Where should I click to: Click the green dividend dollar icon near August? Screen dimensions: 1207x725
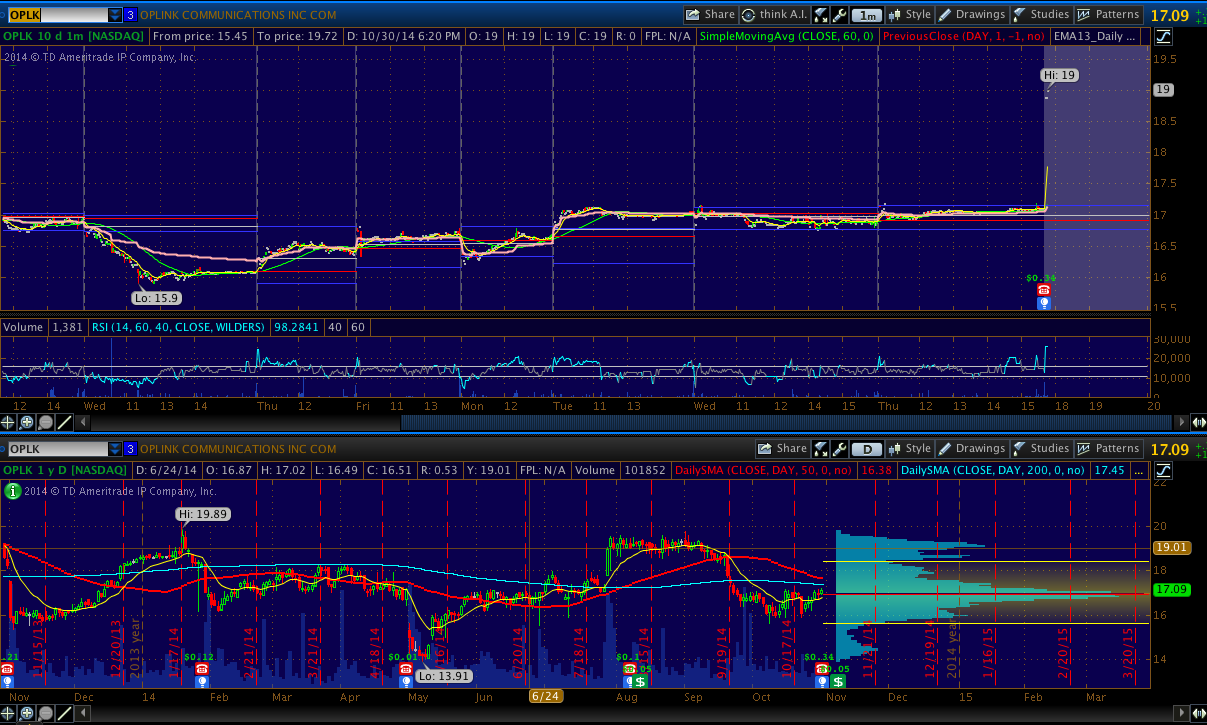pyautogui.click(x=640, y=681)
